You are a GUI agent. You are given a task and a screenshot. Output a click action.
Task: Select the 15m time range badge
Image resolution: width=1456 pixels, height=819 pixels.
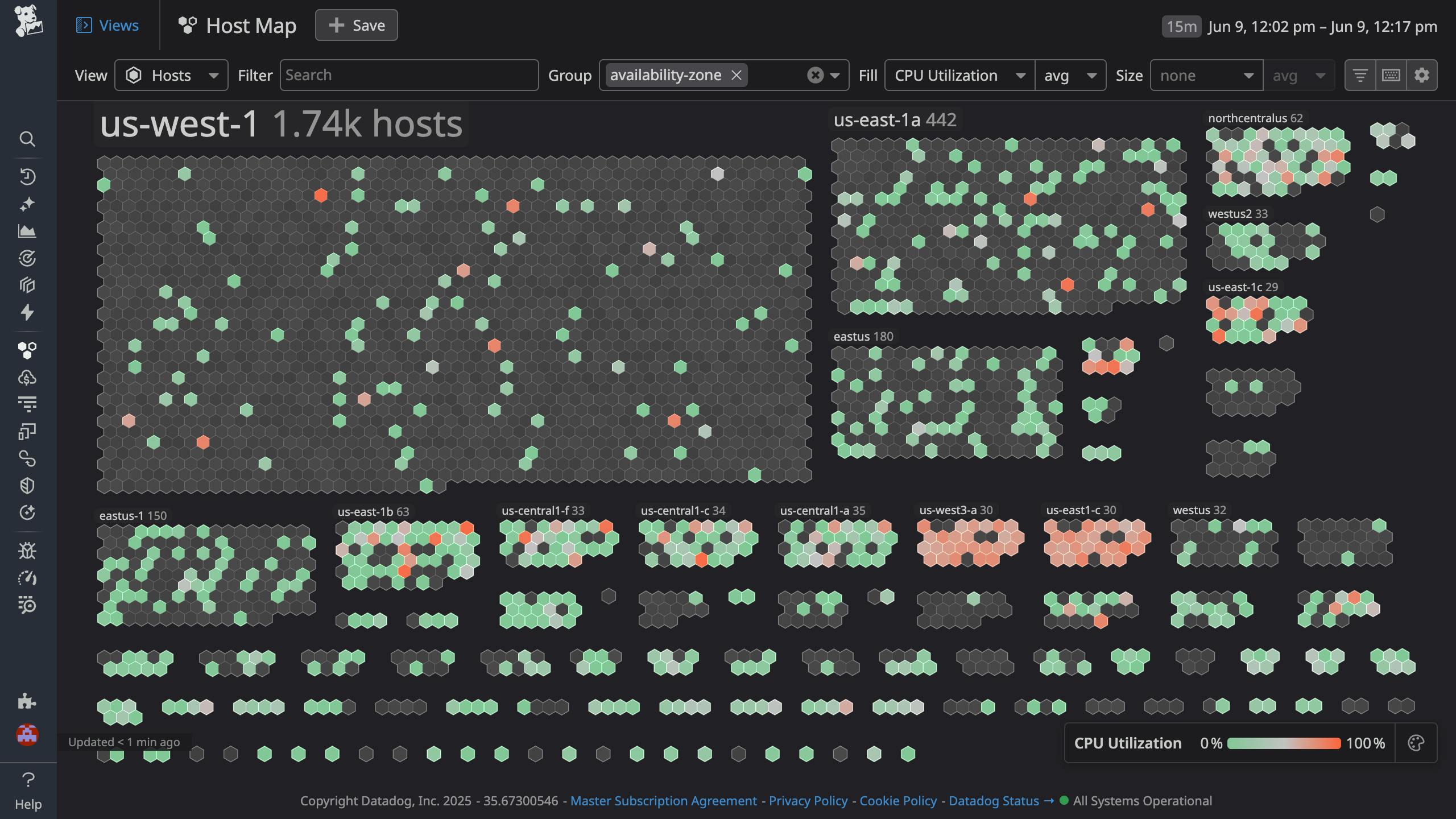coord(1181,27)
